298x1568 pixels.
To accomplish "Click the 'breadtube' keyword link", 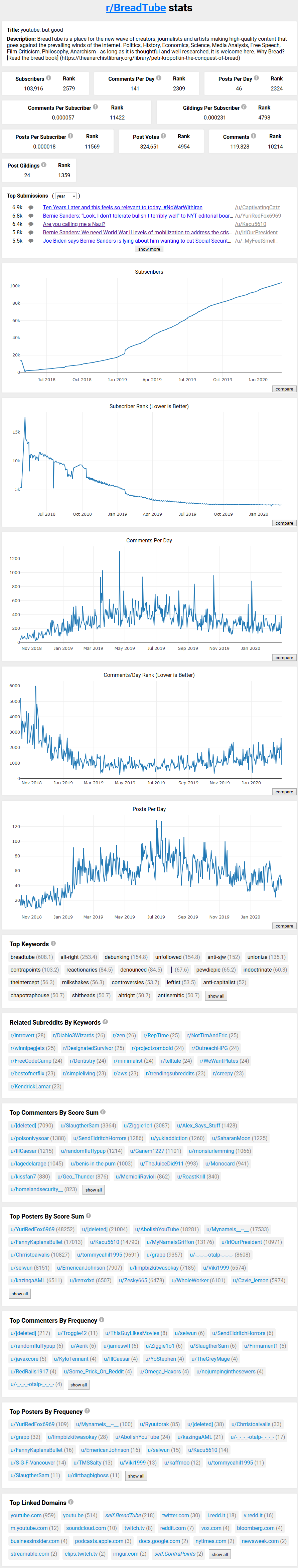I will 22,957.
